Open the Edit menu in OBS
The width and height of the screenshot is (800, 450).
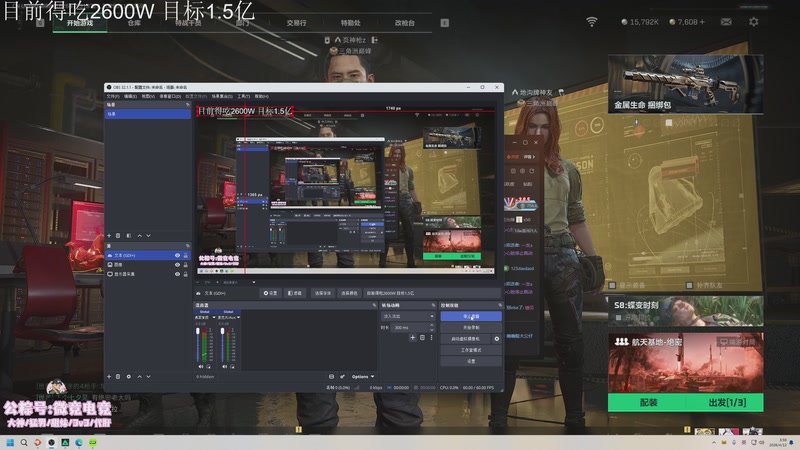click(130, 96)
